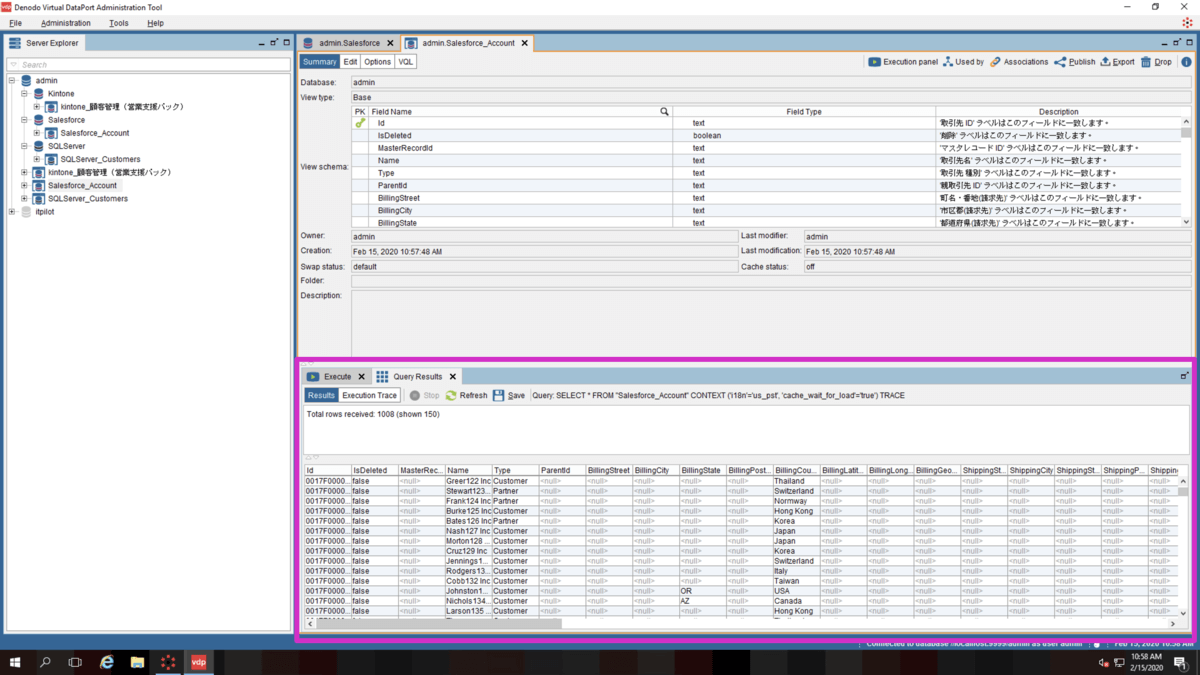Open File Explorer from the taskbar
This screenshot has width=1200, height=675.
(137, 662)
